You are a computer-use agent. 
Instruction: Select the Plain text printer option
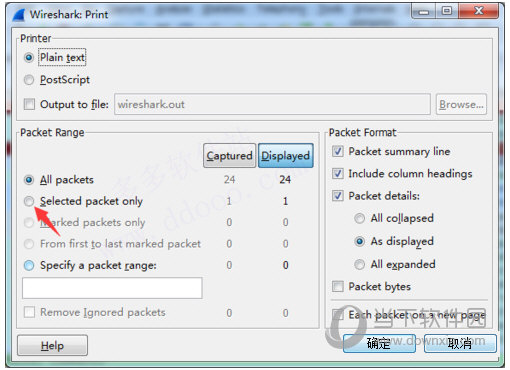pyautogui.click(x=29, y=58)
